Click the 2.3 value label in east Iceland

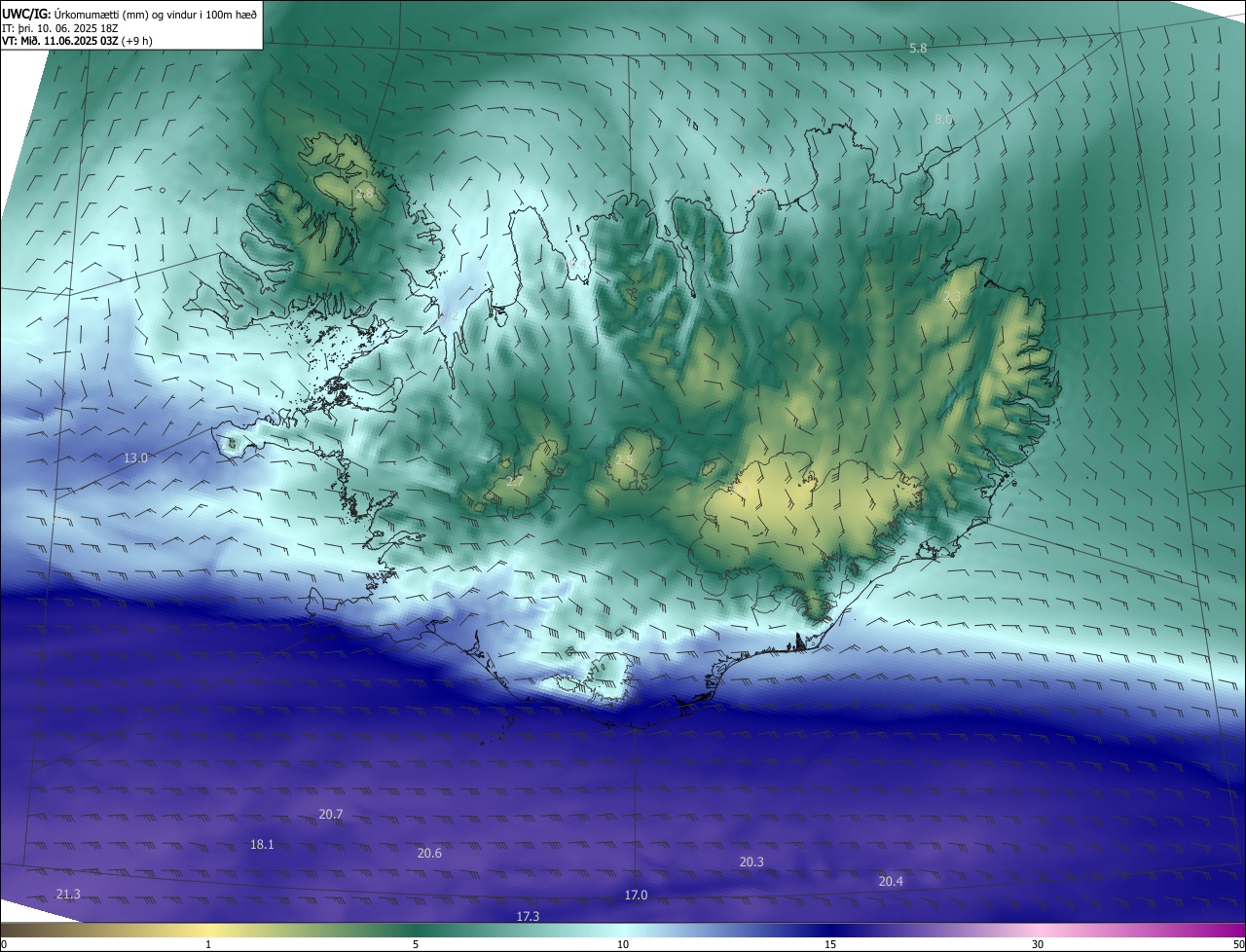click(952, 297)
